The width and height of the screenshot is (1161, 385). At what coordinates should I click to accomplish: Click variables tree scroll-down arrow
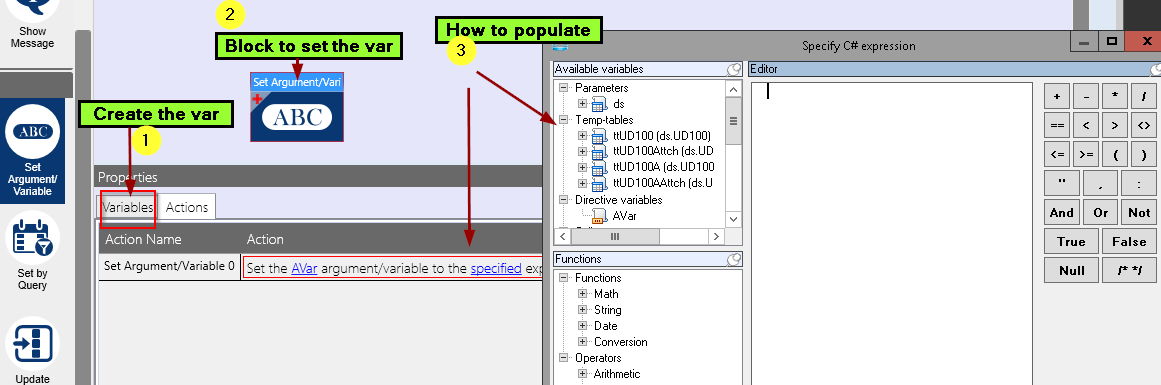pos(734,219)
